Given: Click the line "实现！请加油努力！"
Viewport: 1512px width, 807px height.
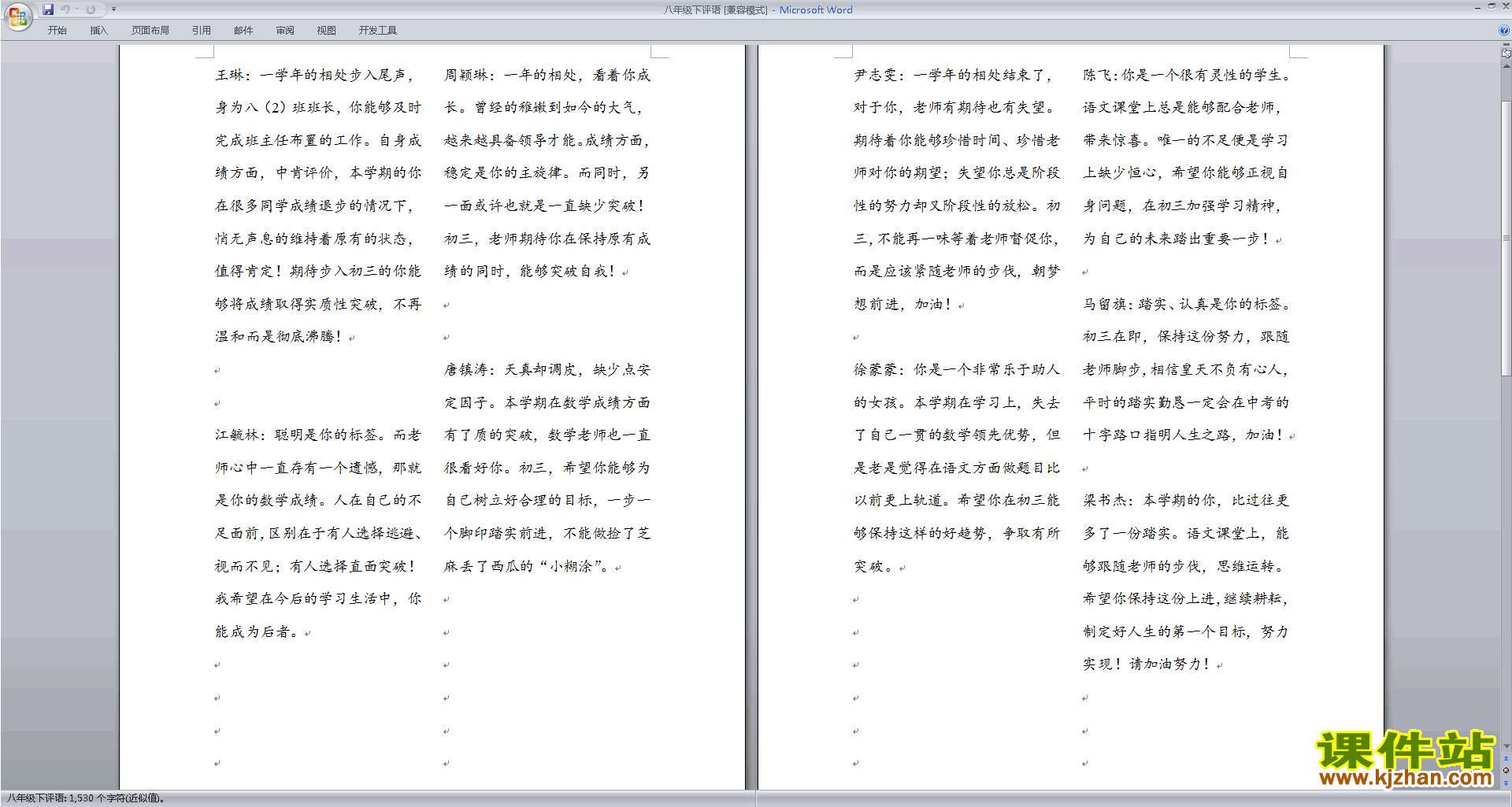Looking at the screenshot, I should click(1147, 664).
